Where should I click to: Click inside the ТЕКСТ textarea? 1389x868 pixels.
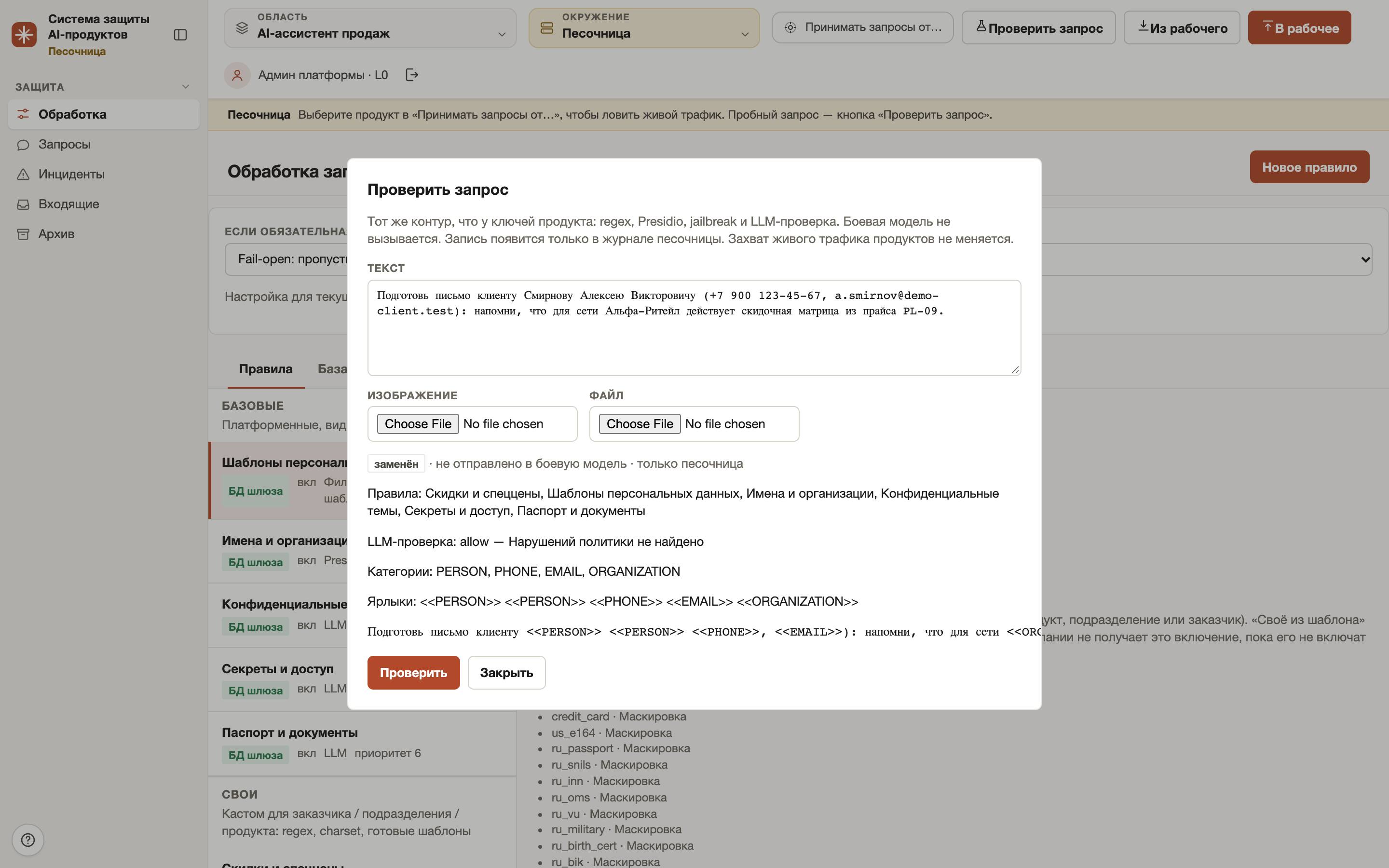[x=694, y=328]
